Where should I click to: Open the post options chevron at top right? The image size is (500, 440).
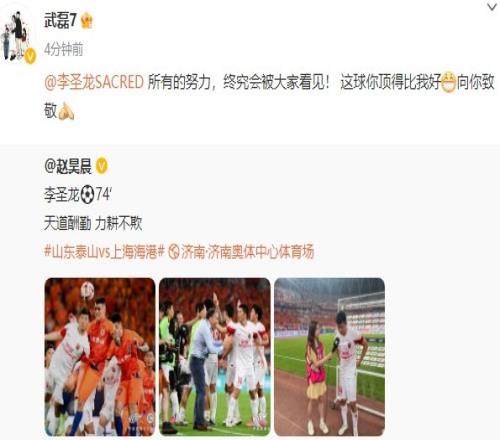[492, 7]
